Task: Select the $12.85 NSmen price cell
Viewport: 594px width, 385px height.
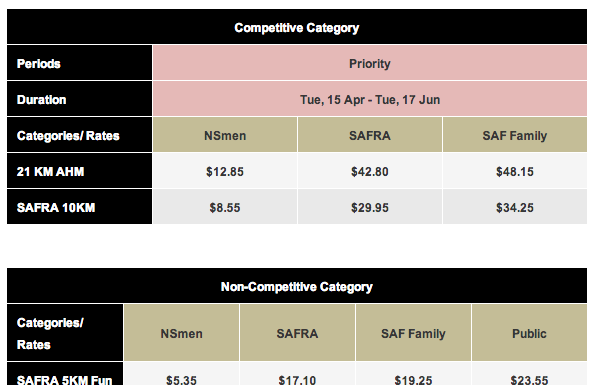Action: [225, 171]
